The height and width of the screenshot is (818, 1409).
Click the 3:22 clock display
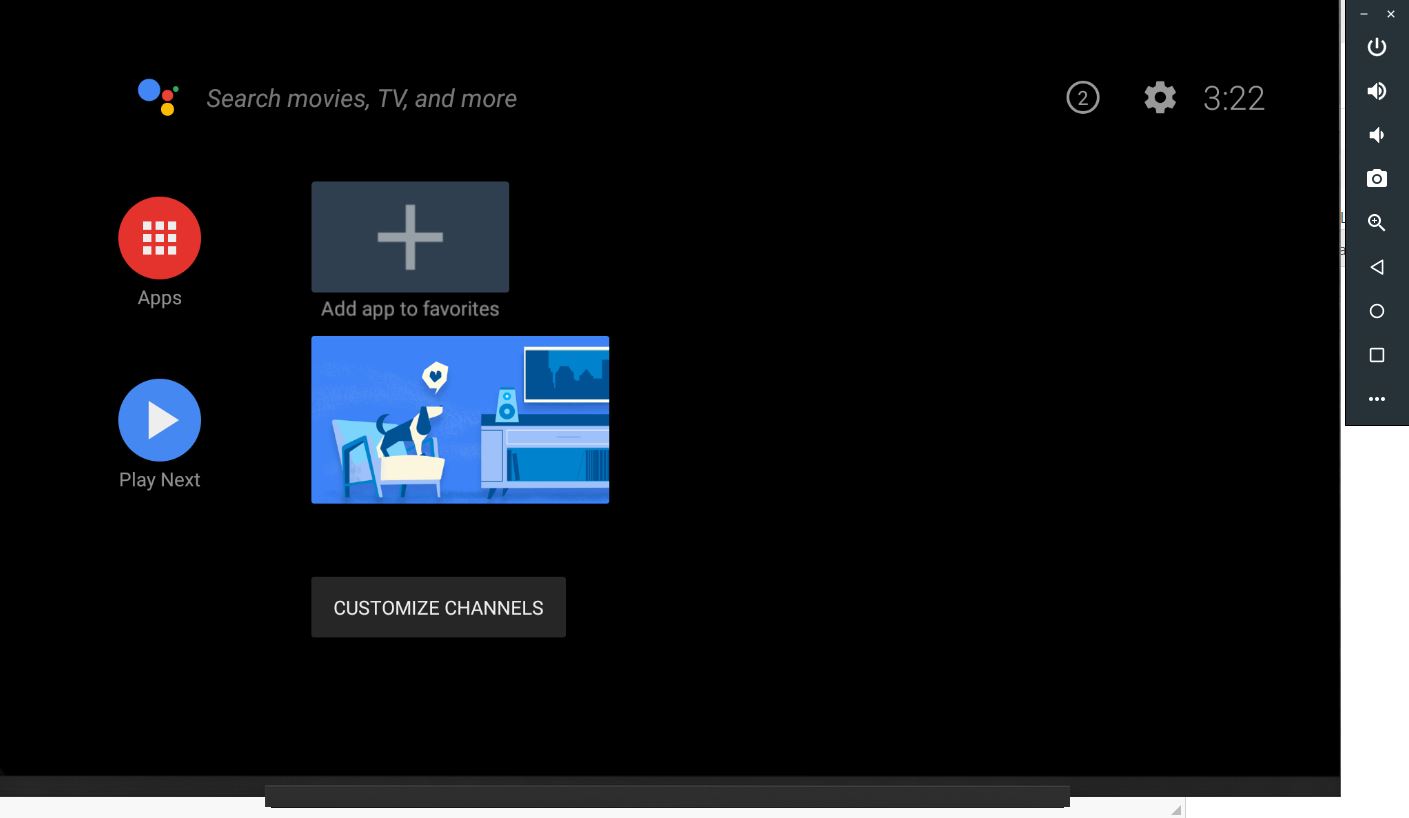click(x=1233, y=98)
